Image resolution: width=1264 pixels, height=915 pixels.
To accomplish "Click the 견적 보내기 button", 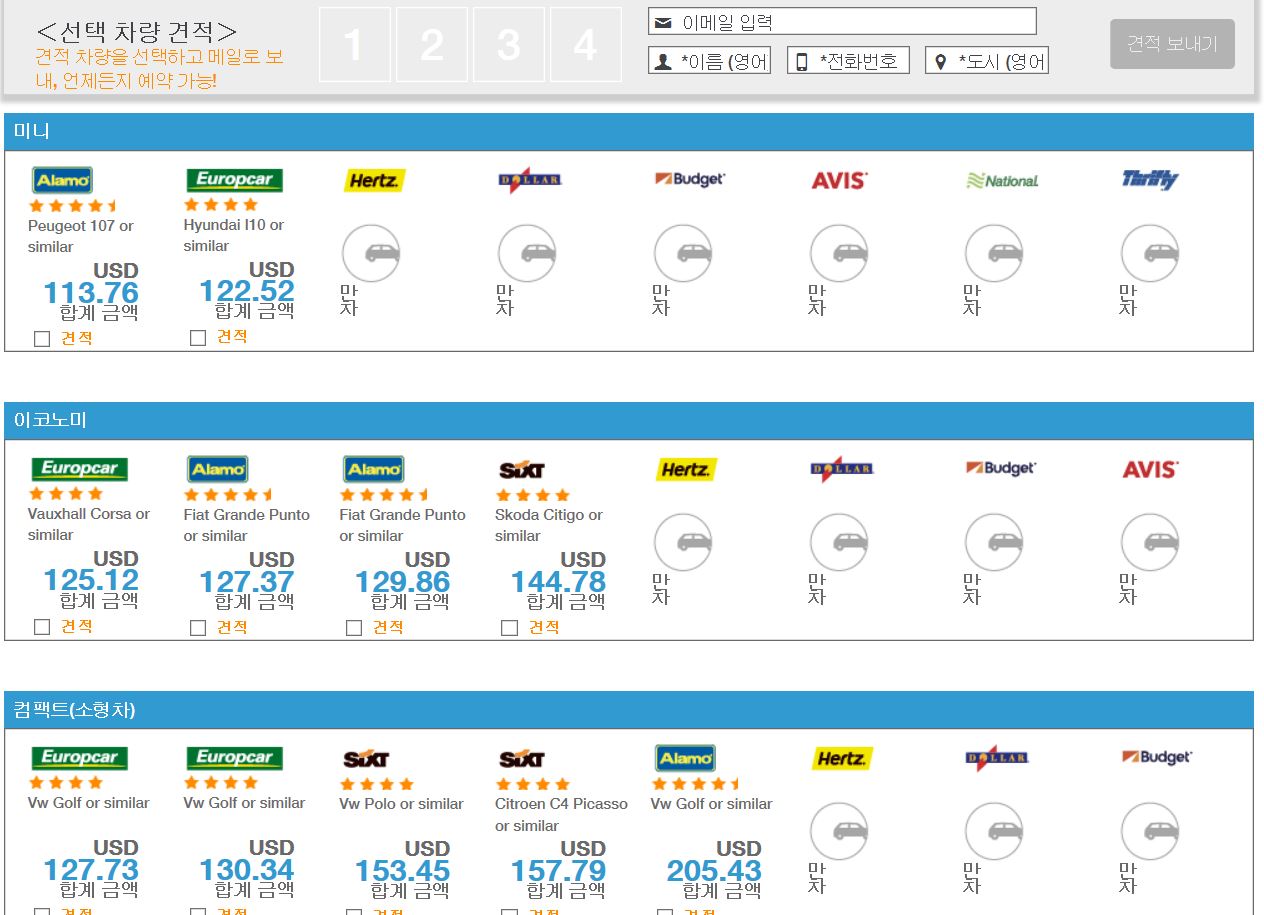I will (x=1172, y=44).
